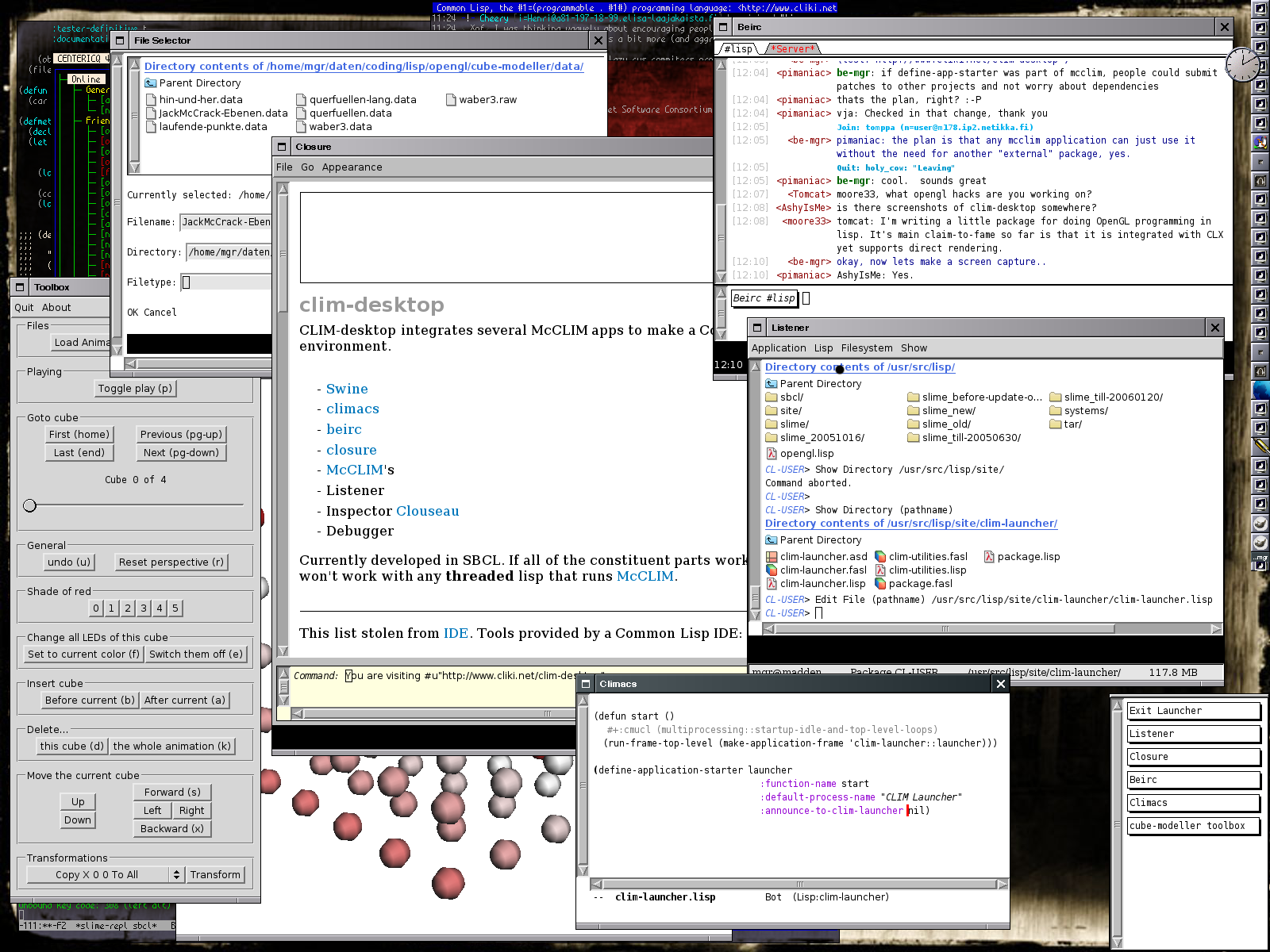Click the Filename input field in File Selector
Screen dimensions: 1270x952
(x=226, y=222)
